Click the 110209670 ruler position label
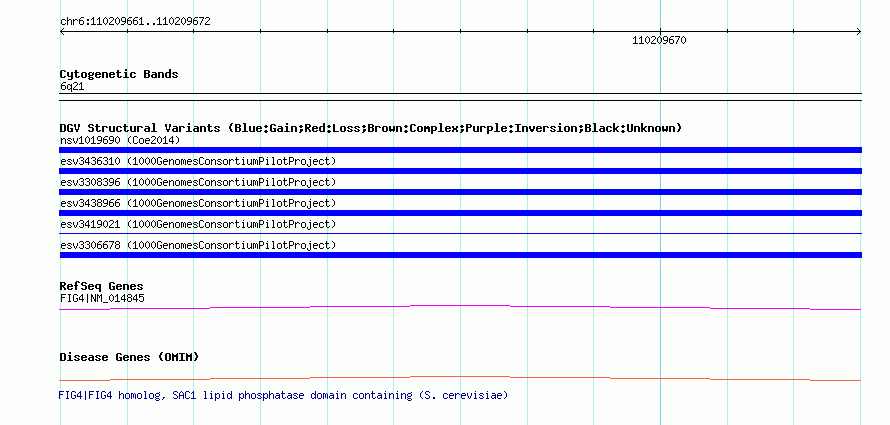 [659, 40]
